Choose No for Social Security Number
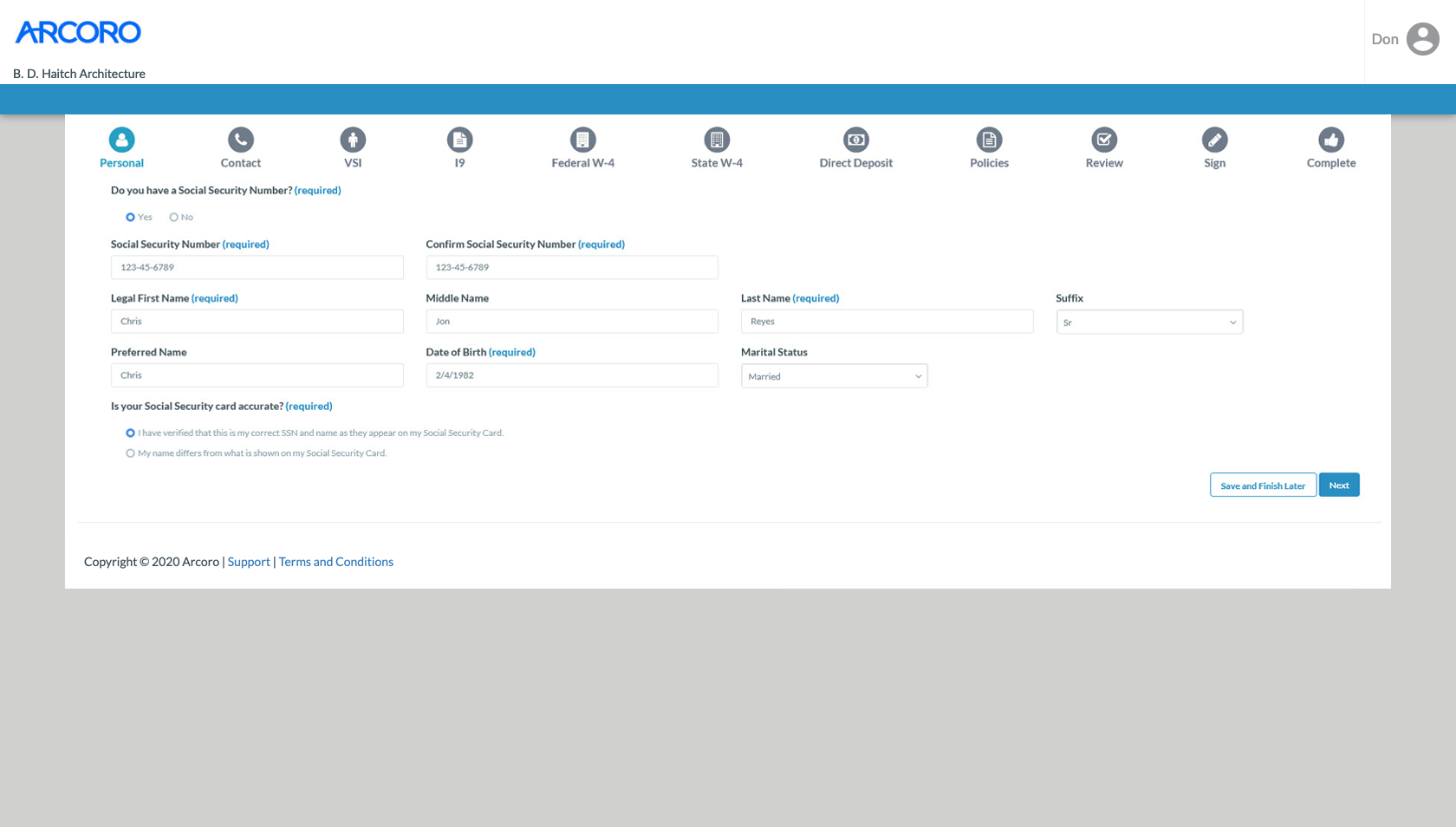1456x827 pixels. click(x=174, y=218)
